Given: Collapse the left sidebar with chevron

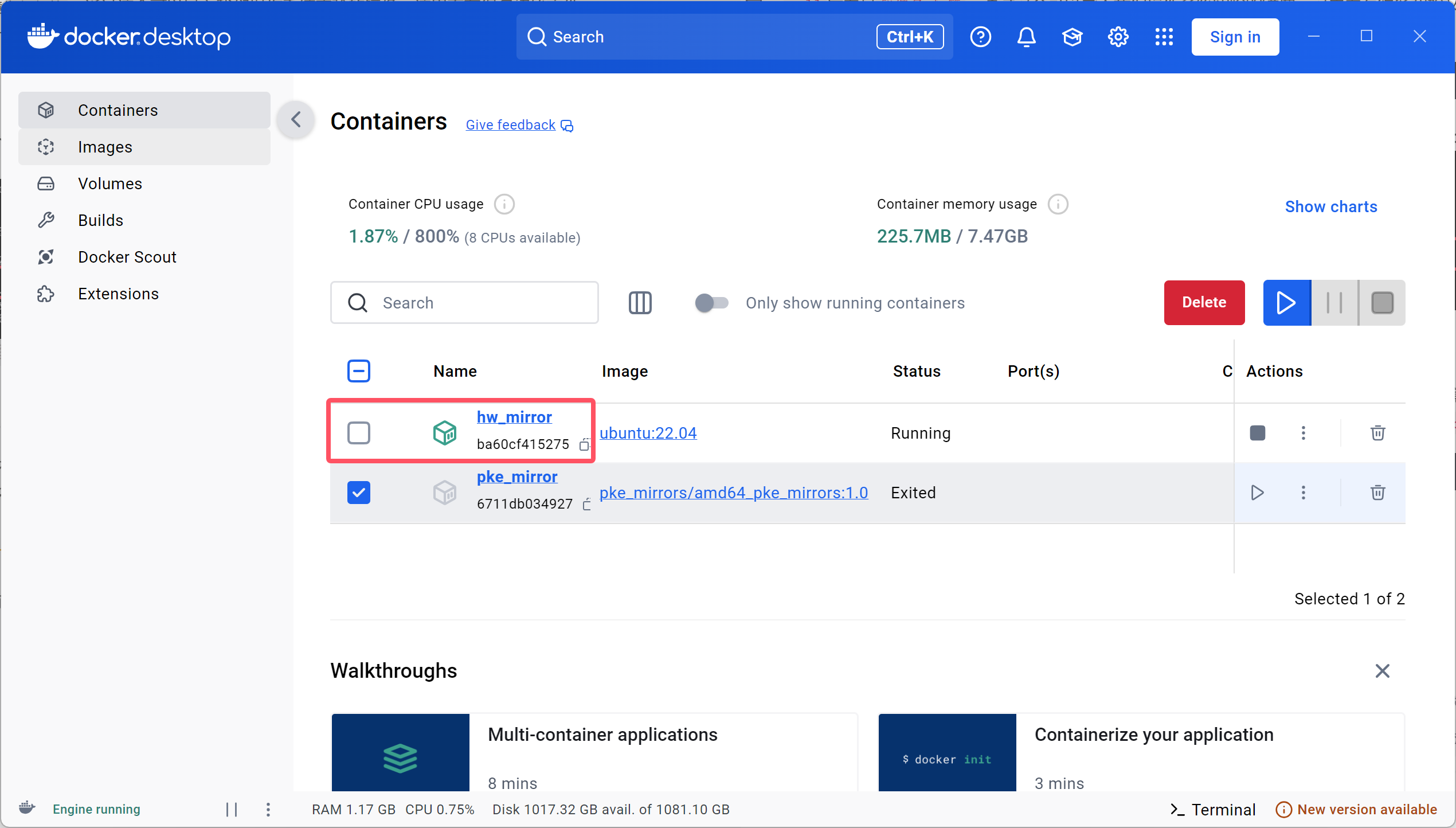Looking at the screenshot, I should click(296, 119).
